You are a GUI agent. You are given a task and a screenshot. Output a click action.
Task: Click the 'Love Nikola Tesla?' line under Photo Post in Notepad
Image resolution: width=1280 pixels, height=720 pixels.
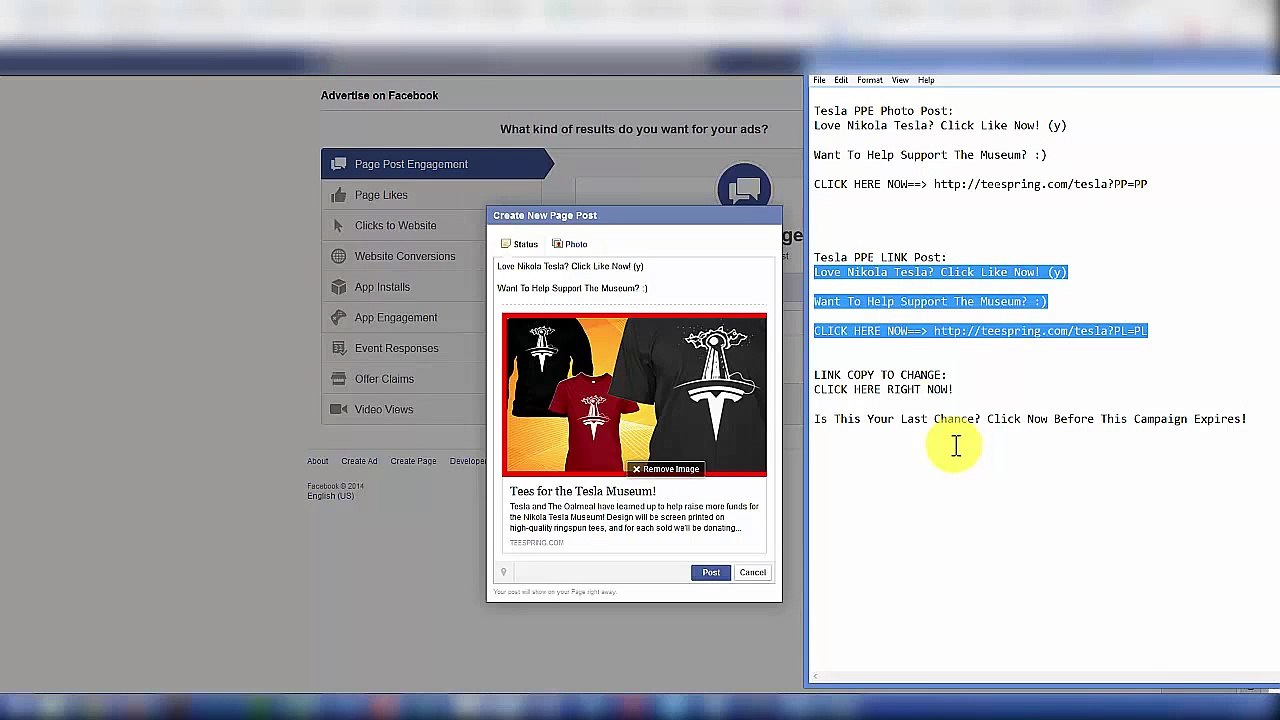pos(940,126)
